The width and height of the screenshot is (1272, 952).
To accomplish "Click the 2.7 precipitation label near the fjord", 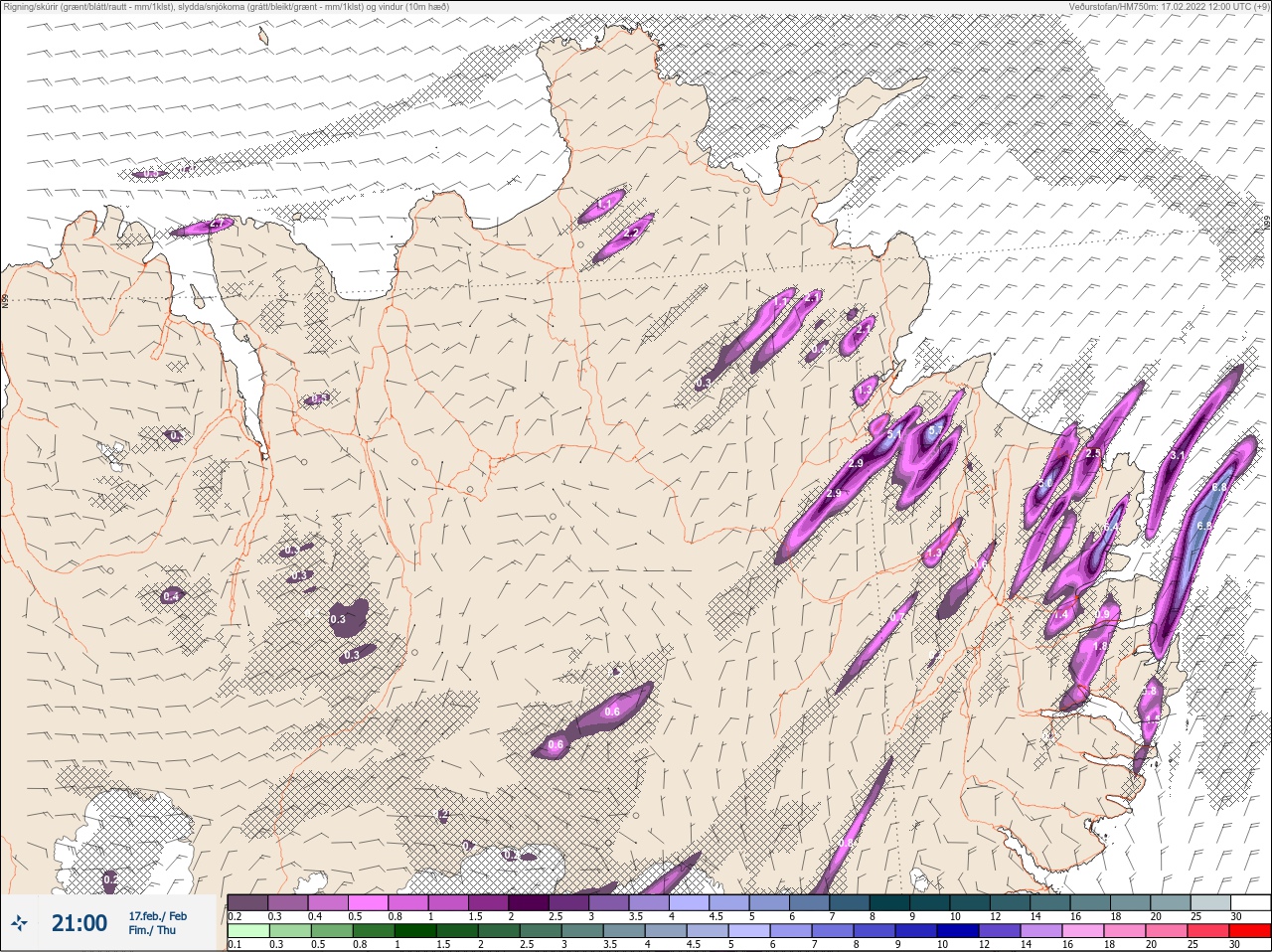I will click(x=219, y=224).
